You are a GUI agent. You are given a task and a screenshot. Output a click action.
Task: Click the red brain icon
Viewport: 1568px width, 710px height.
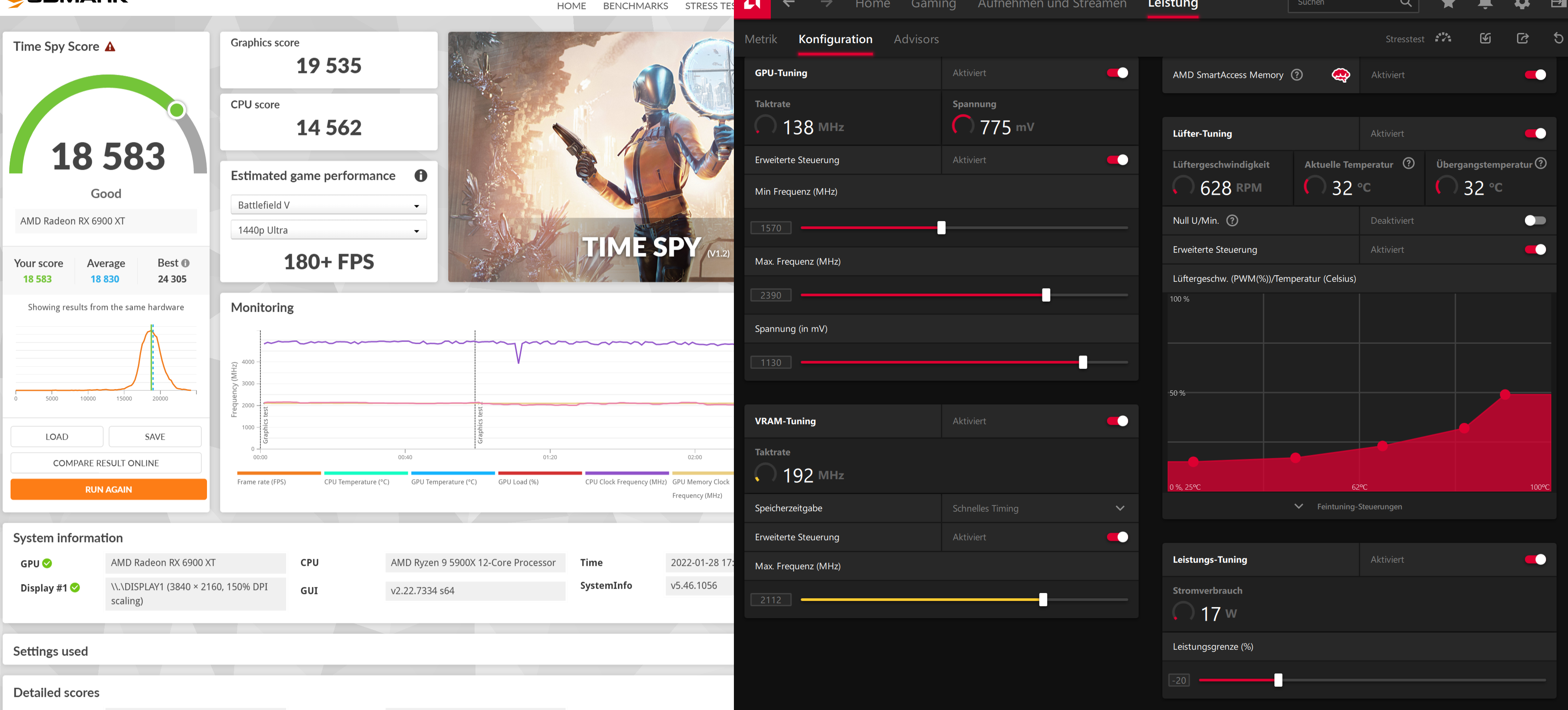click(1340, 75)
